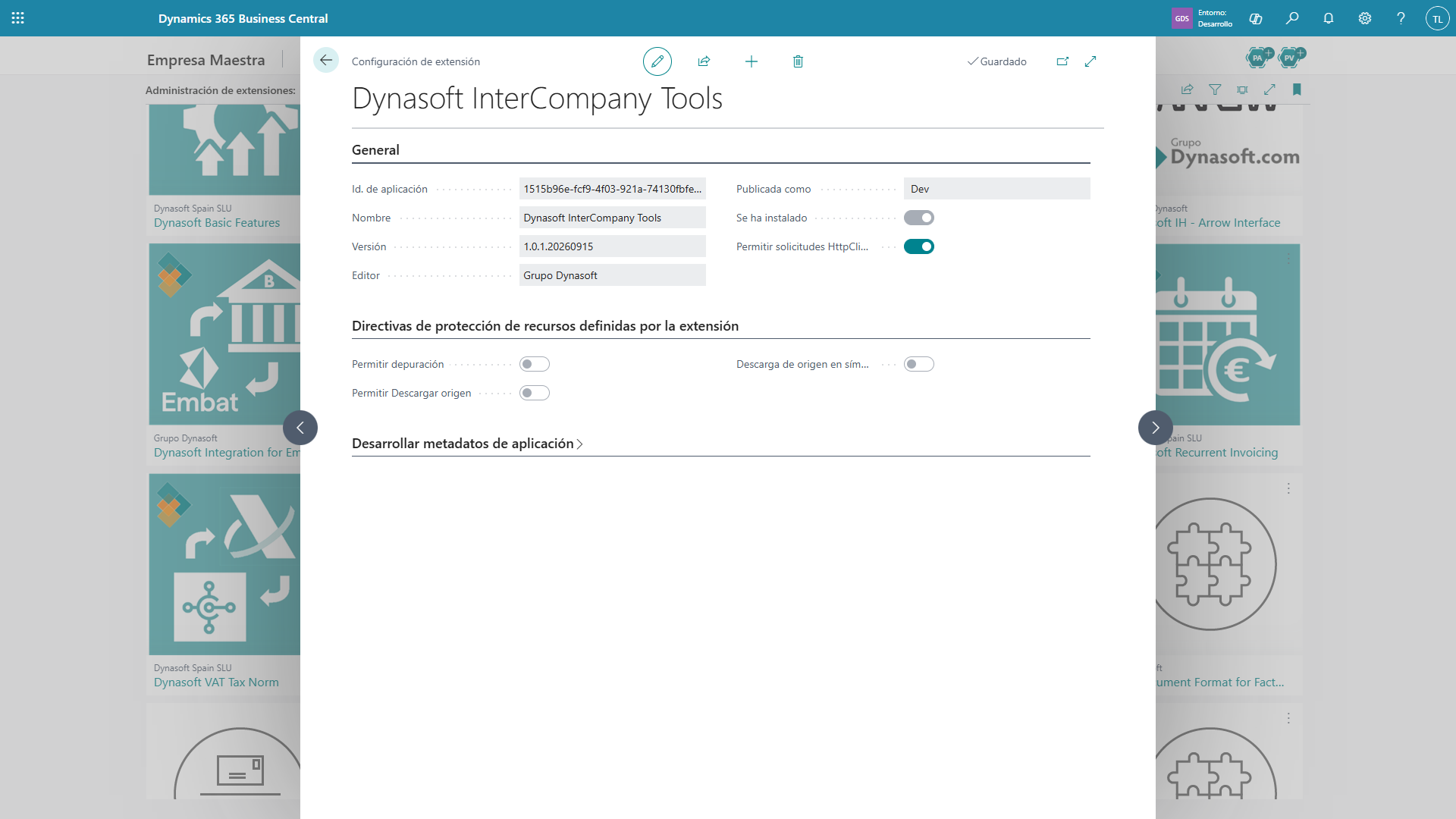1456x819 pixels.
Task: Collapse the 'General' section heading
Action: point(375,150)
